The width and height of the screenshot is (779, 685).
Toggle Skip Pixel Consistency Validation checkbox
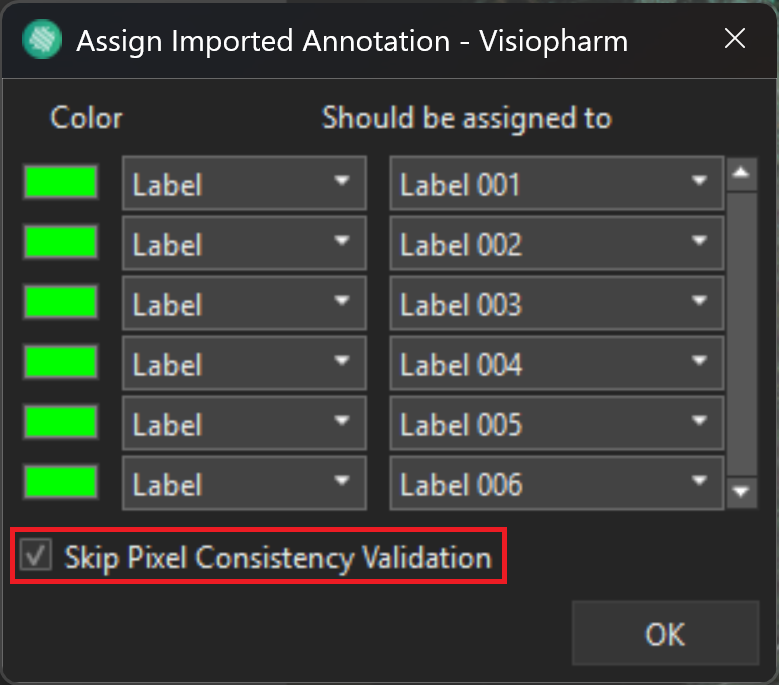pos(37,556)
